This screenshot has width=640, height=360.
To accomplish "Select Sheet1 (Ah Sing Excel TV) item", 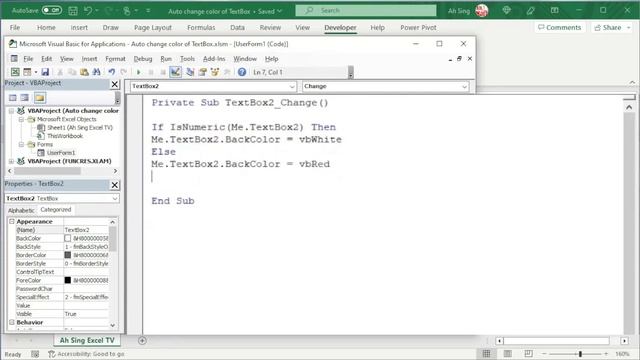I will [x=80, y=127].
